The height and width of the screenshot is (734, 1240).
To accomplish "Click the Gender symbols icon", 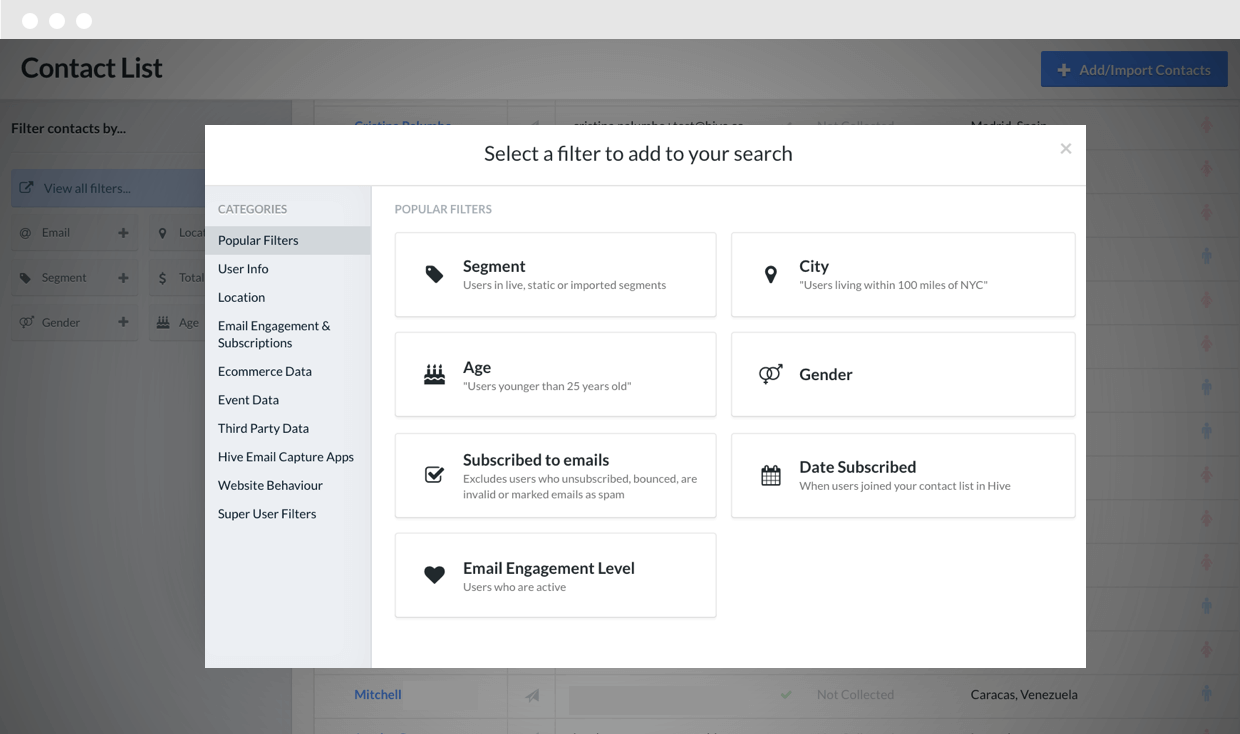I will pos(770,374).
